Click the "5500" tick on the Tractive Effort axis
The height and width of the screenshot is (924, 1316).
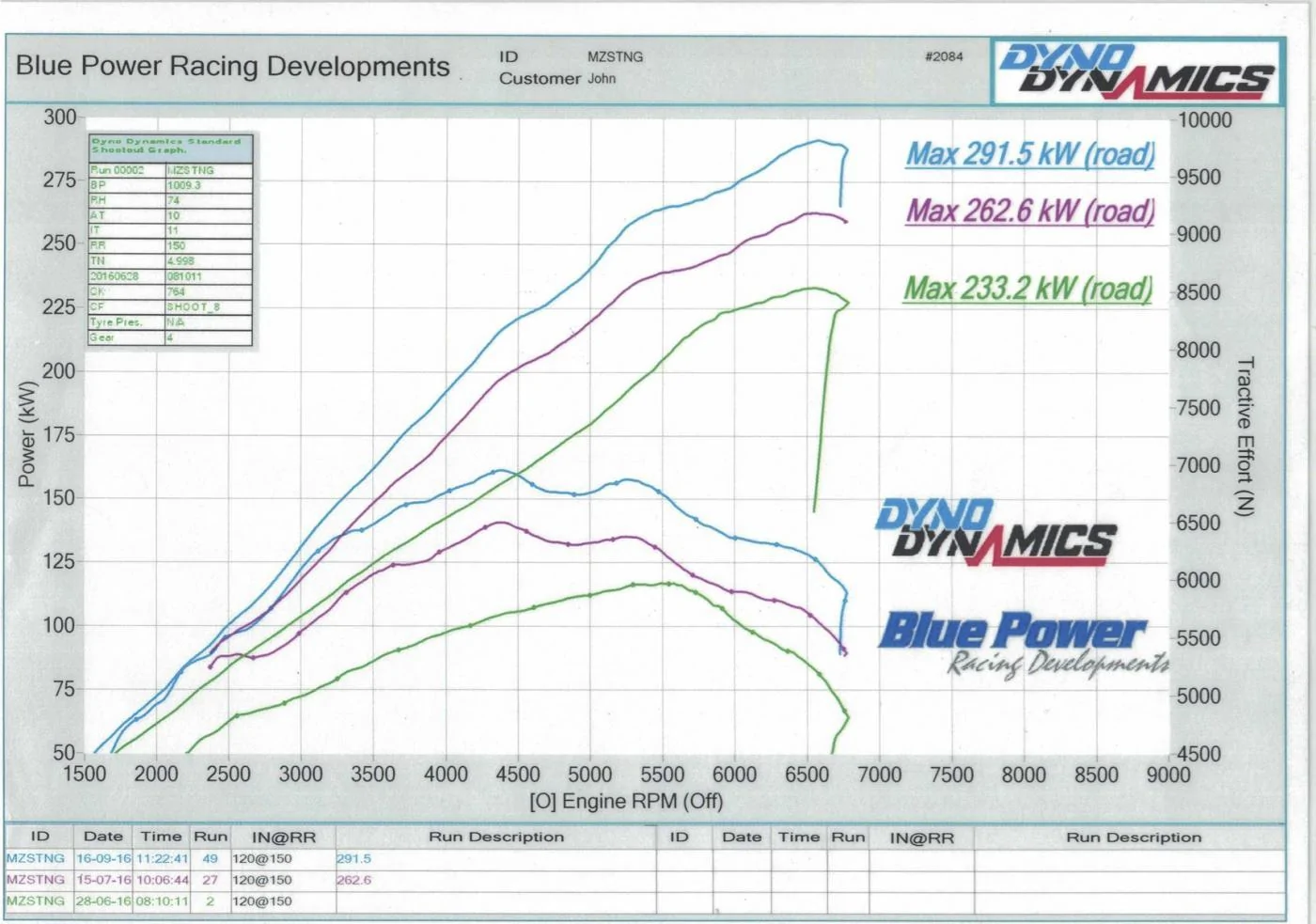pos(1198,638)
